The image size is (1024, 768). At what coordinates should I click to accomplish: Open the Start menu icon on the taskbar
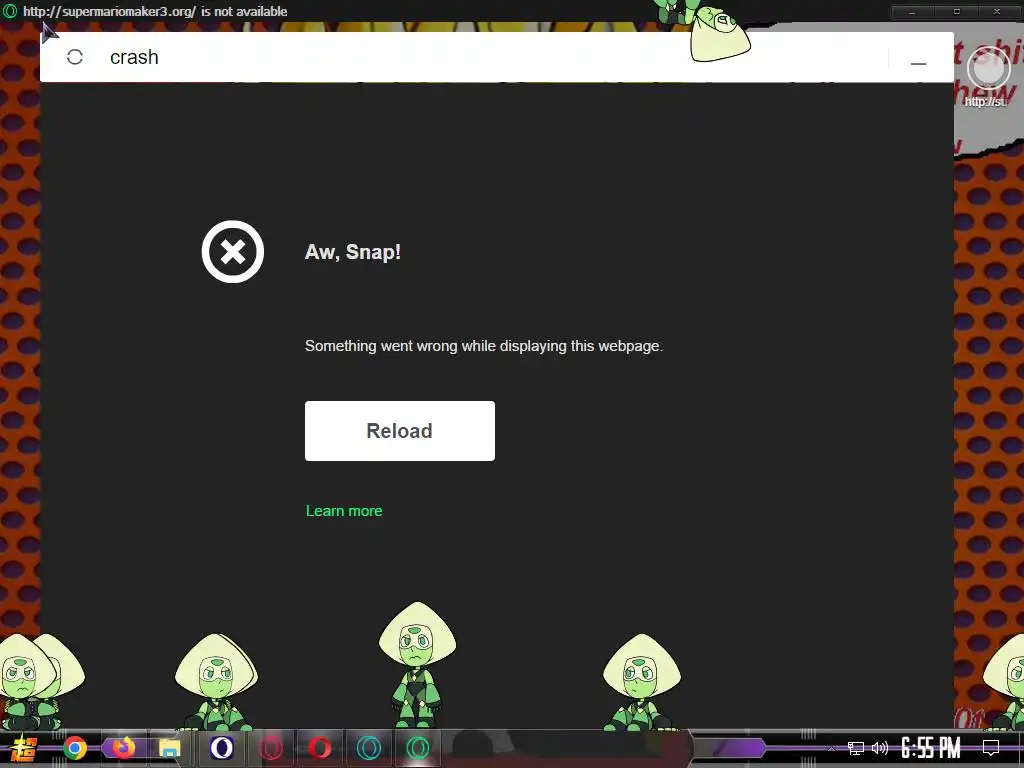24,748
